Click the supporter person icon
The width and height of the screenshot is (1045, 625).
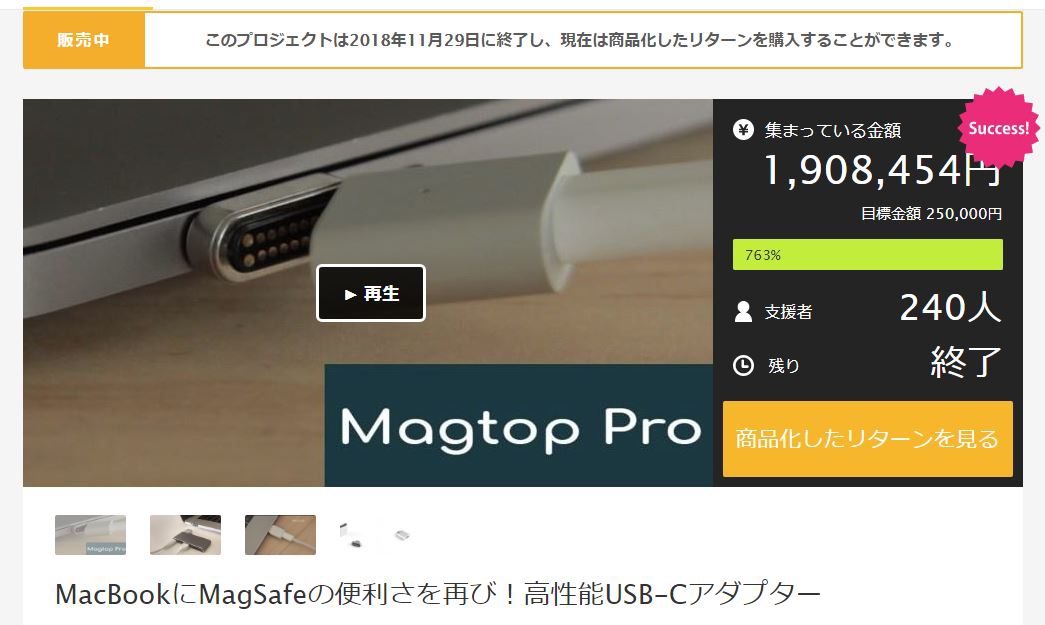(x=743, y=311)
